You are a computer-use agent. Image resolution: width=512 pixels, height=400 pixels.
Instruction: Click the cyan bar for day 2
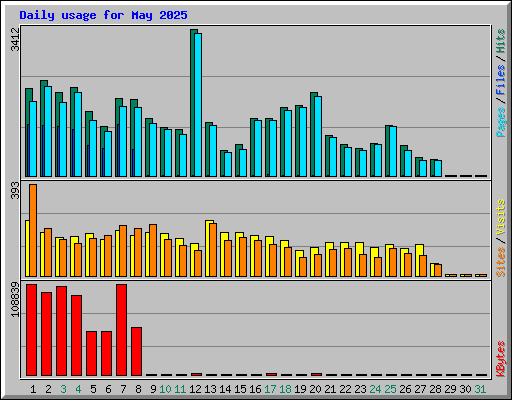point(48,131)
